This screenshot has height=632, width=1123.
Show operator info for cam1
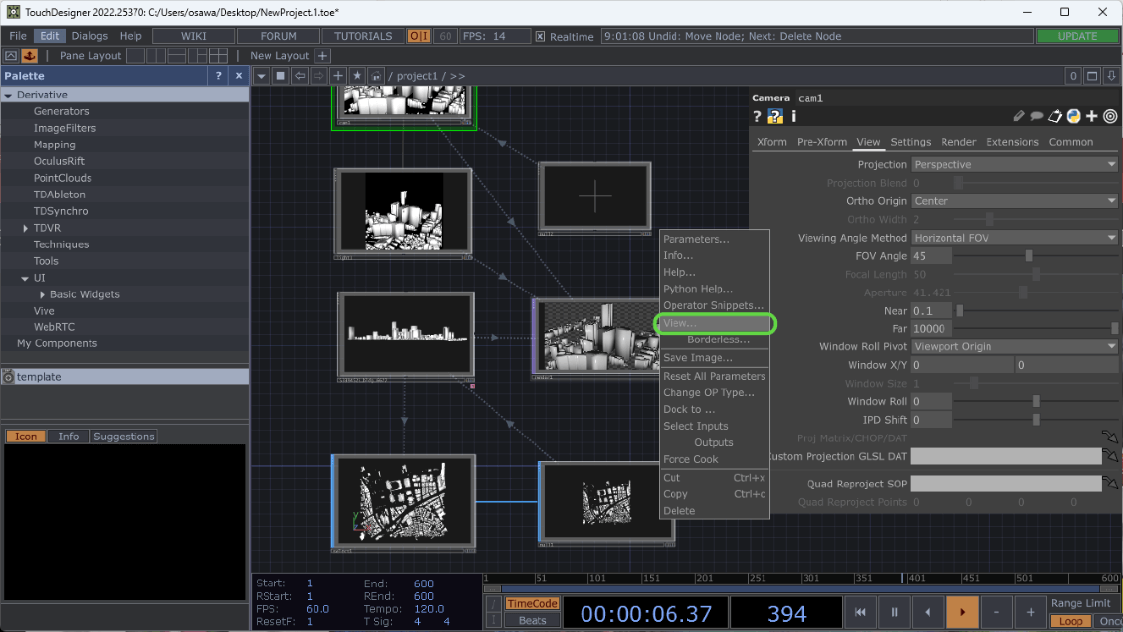tap(794, 116)
